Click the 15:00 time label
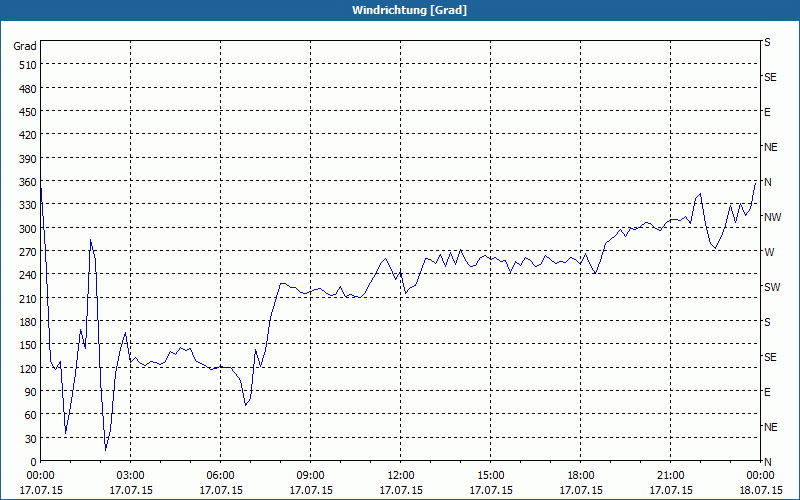 491,476
